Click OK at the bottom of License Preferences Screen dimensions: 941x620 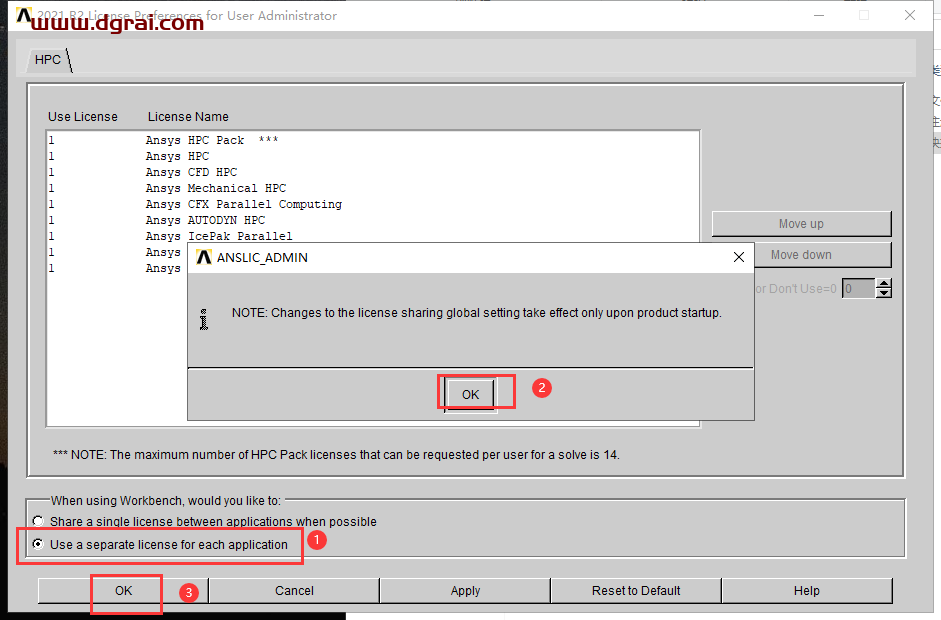pyautogui.click(x=123, y=591)
